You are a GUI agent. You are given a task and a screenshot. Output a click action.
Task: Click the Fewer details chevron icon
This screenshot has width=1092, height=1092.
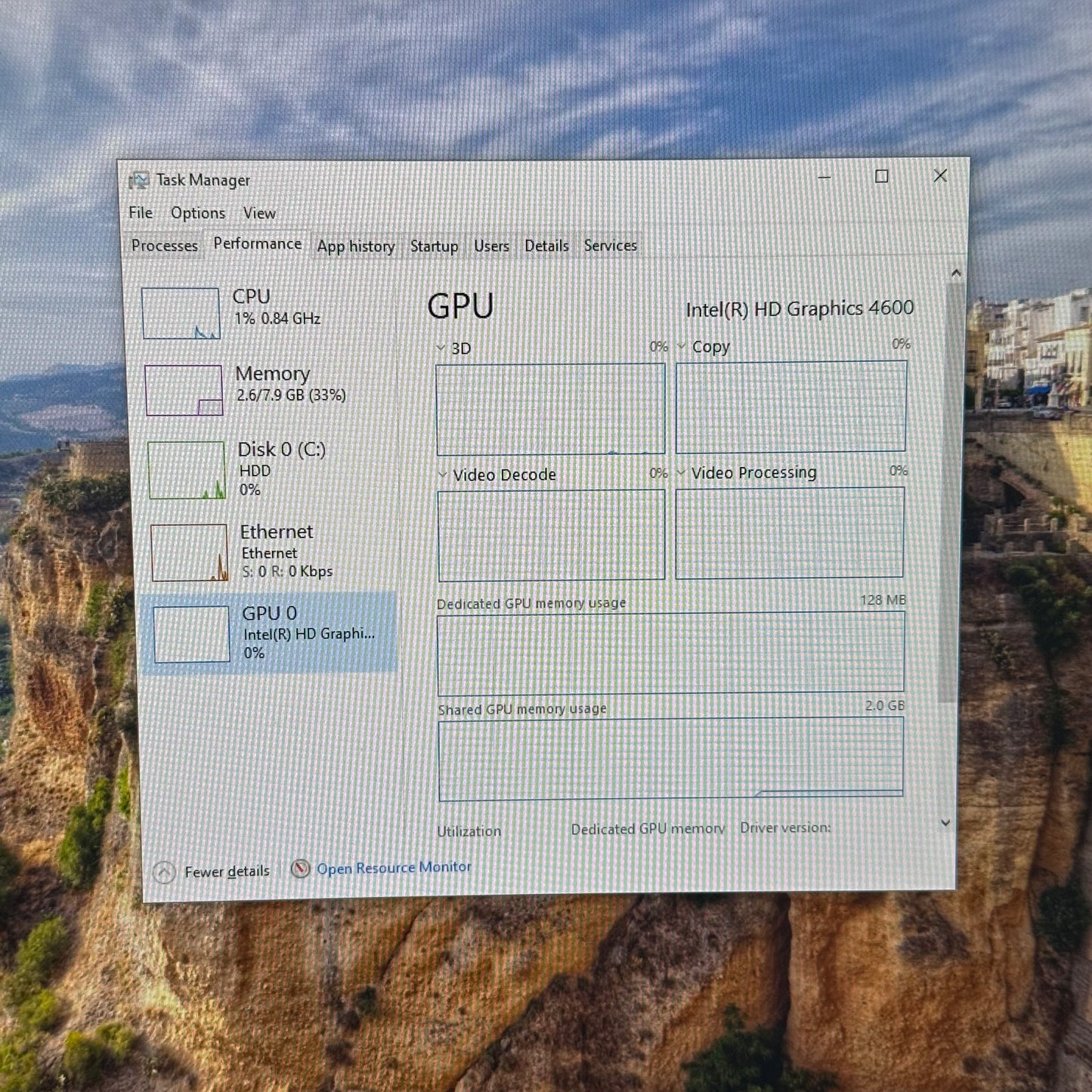tap(164, 872)
